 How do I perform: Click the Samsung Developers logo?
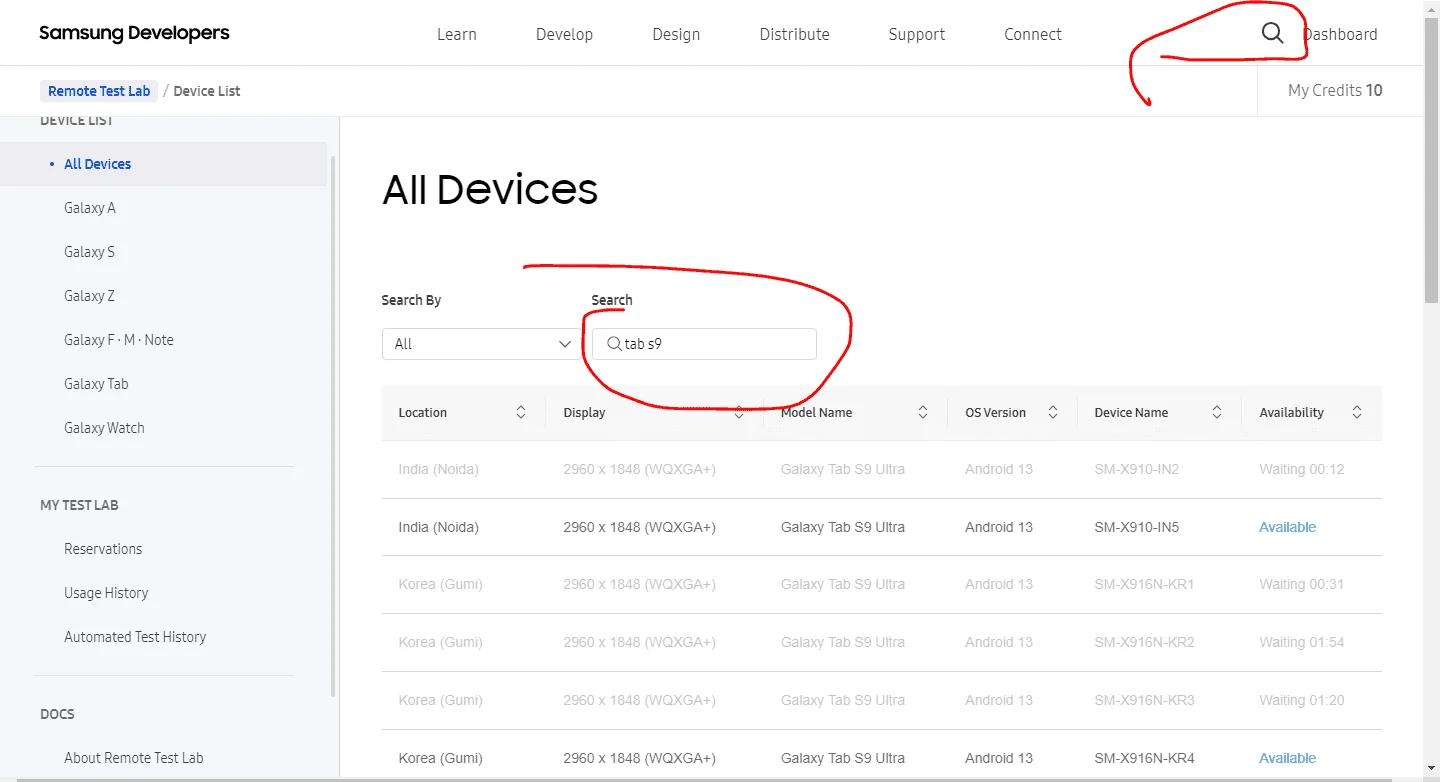(x=134, y=33)
